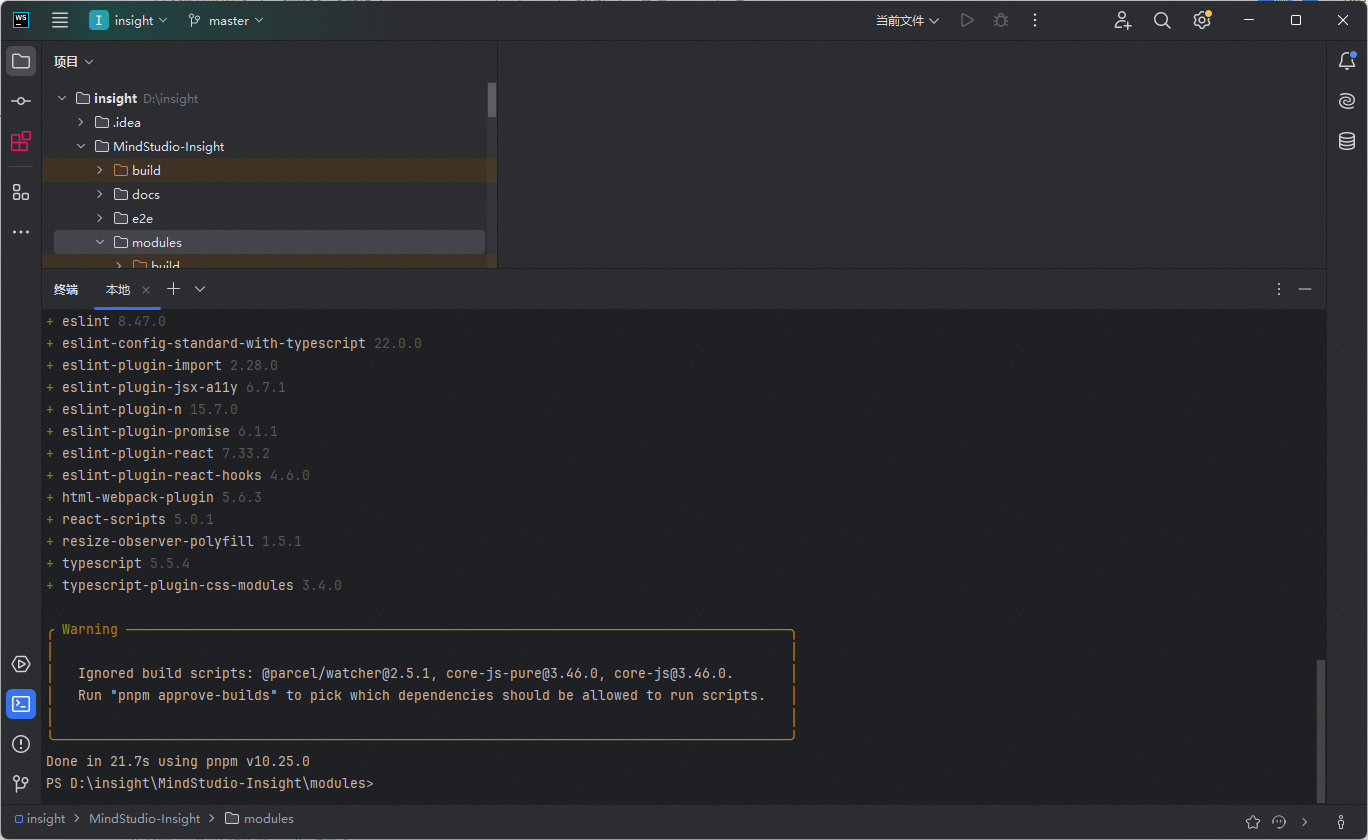Select the Terminal tool window icon
This screenshot has width=1368, height=840.
[x=21, y=704]
